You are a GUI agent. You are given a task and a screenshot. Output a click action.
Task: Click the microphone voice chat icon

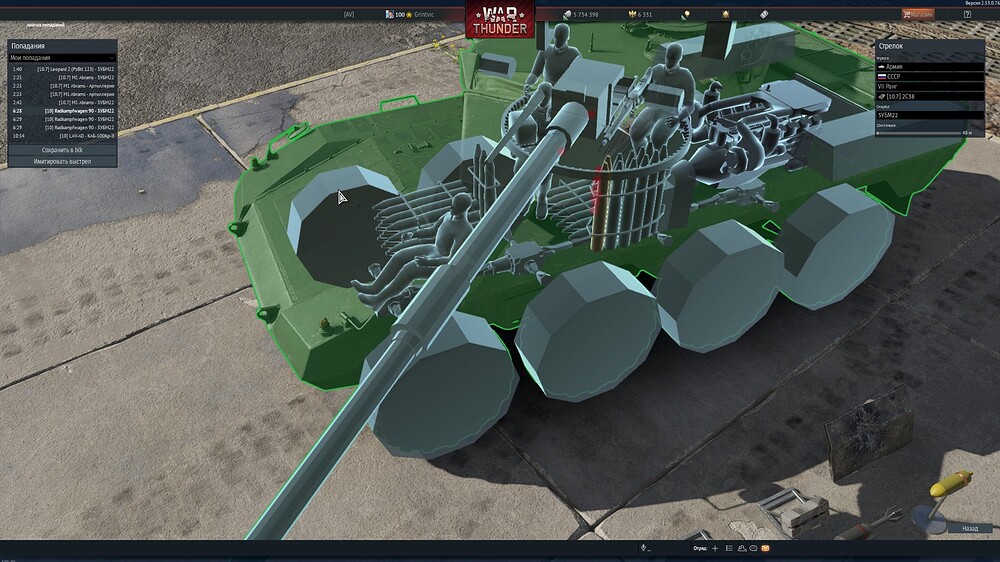tap(644, 549)
